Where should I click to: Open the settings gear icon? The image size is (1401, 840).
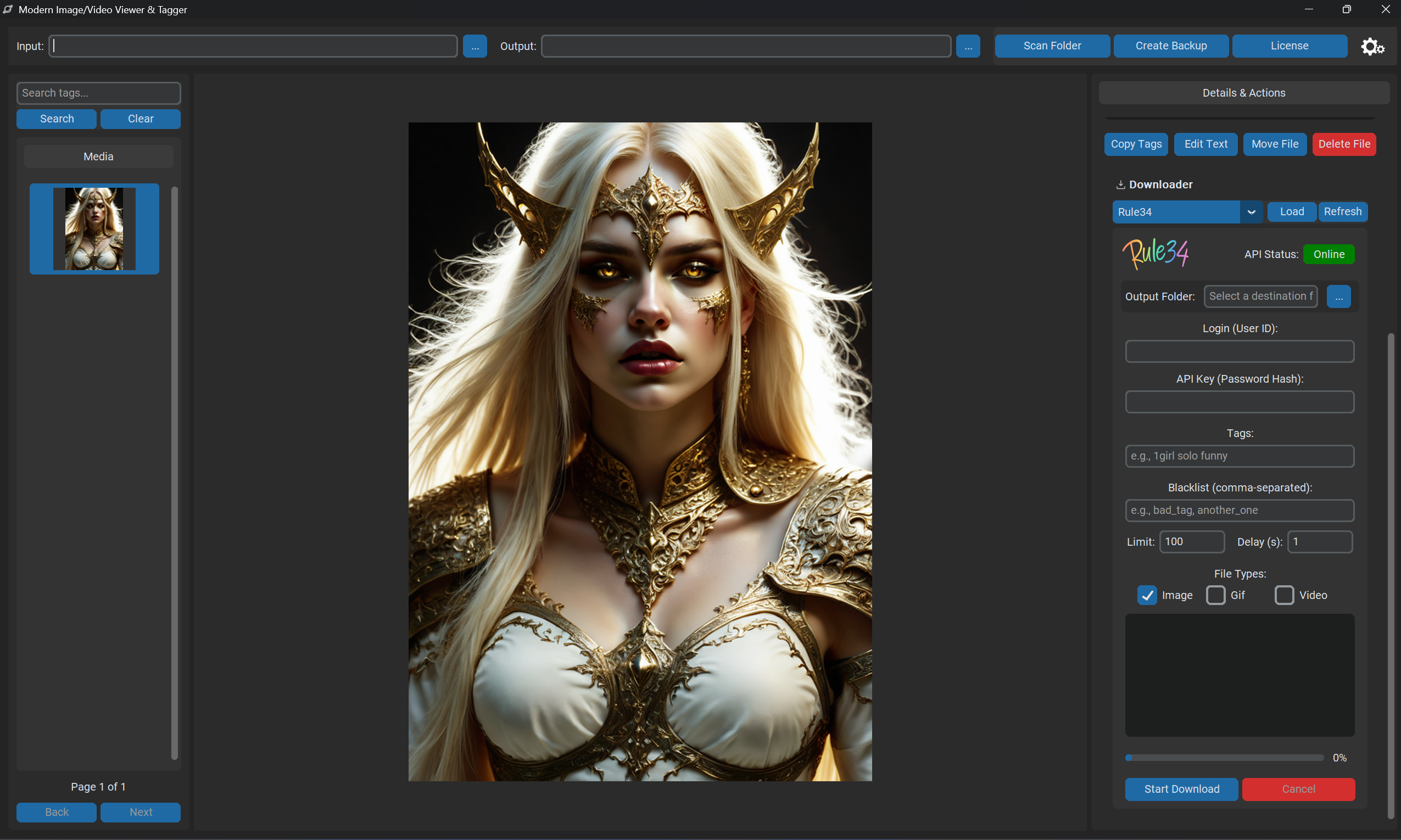[x=1372, y=47]
